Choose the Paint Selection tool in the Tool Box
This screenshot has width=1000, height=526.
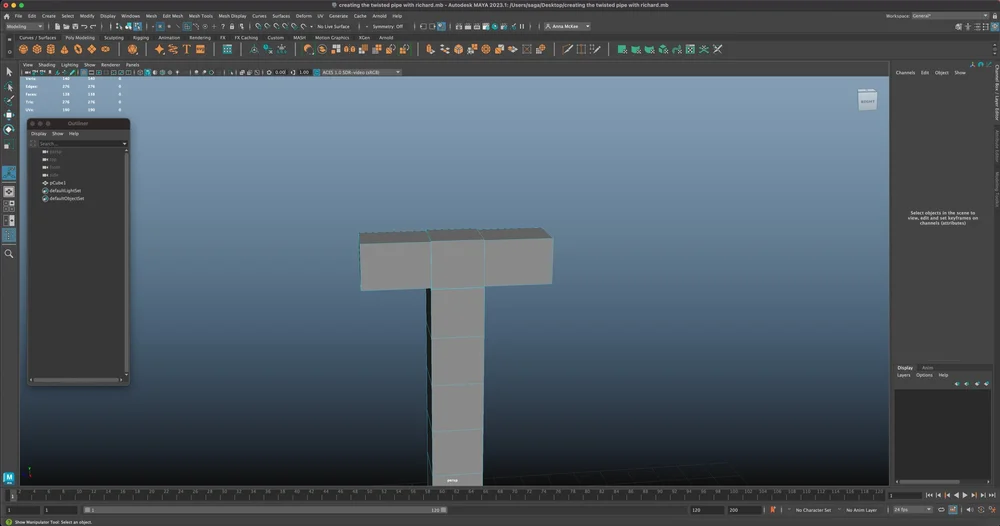click(x=9, y=101)
